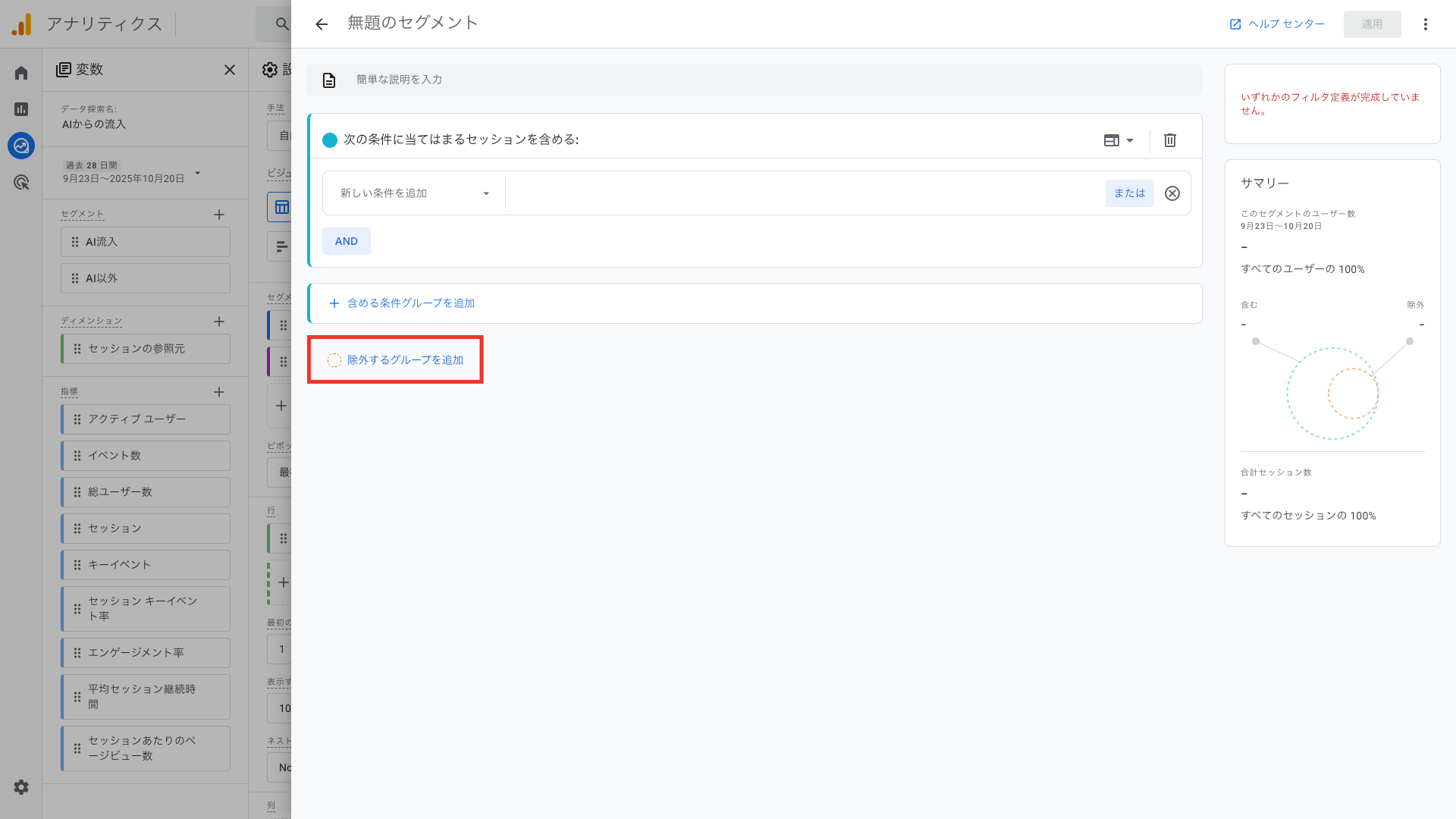Viewport: 1456px width, 819px height.
Task: Go back using the arrow next to 無題のセグメント
Action: [322, 24]
